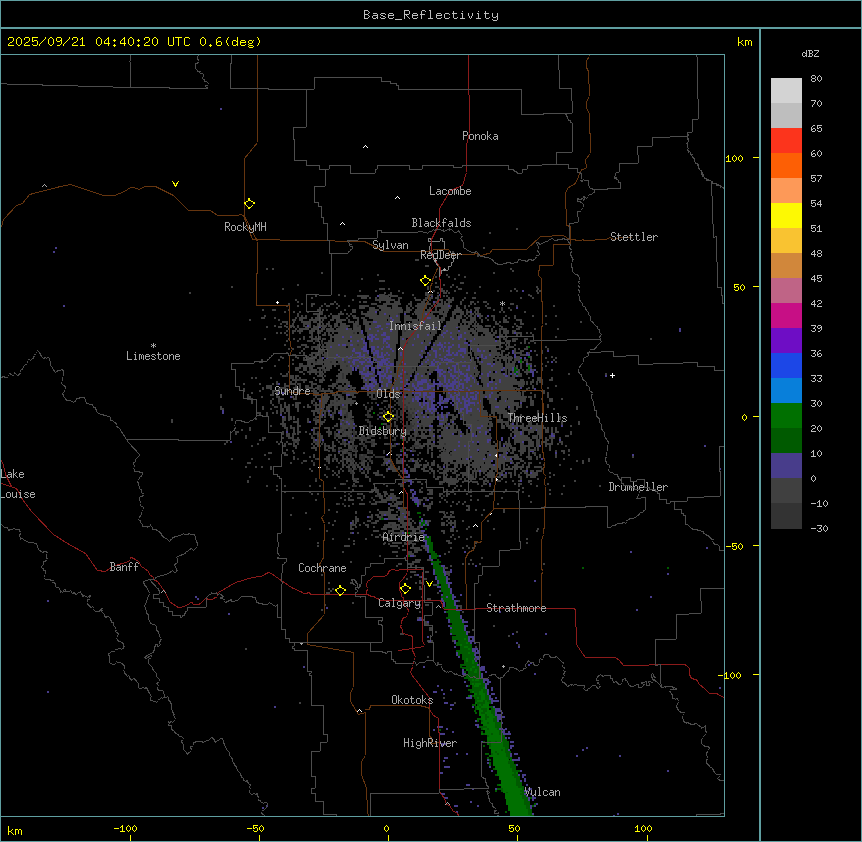Pick the red swatch in dBZ legend
Image resolution: width=862 pixels, height=842 pixels.
pos(786,140)
